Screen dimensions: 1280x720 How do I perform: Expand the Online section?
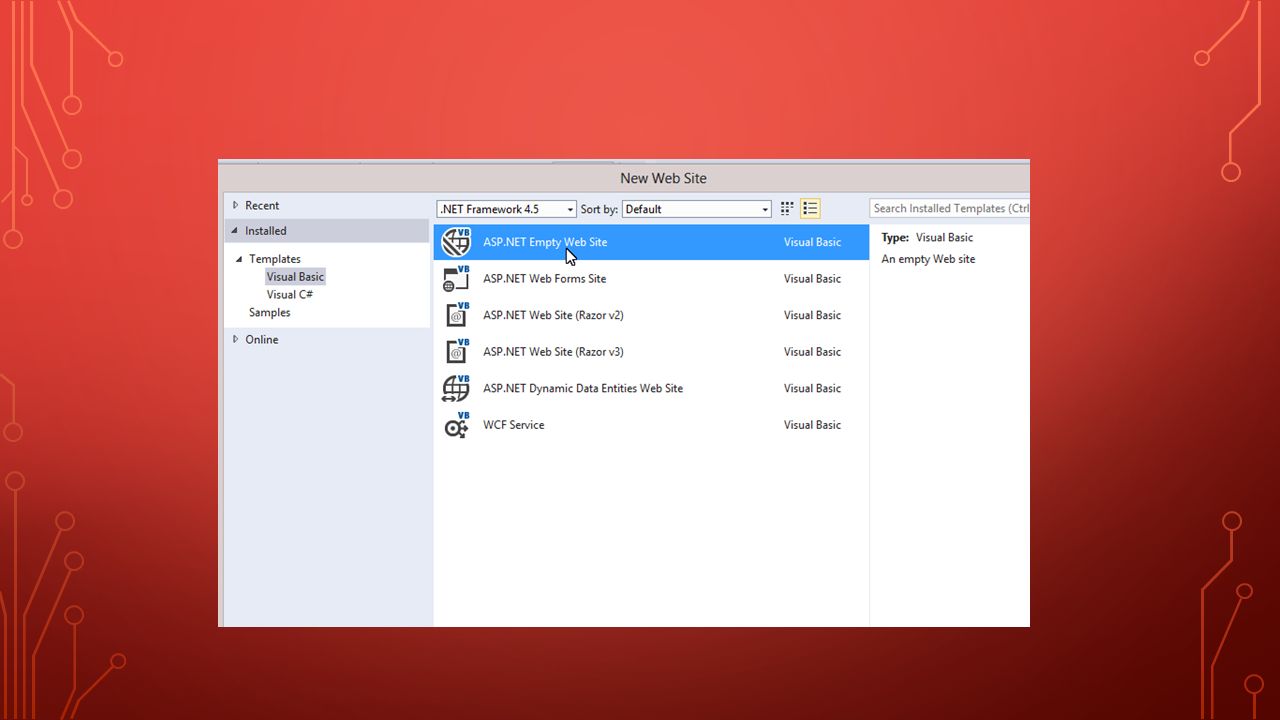236,339
